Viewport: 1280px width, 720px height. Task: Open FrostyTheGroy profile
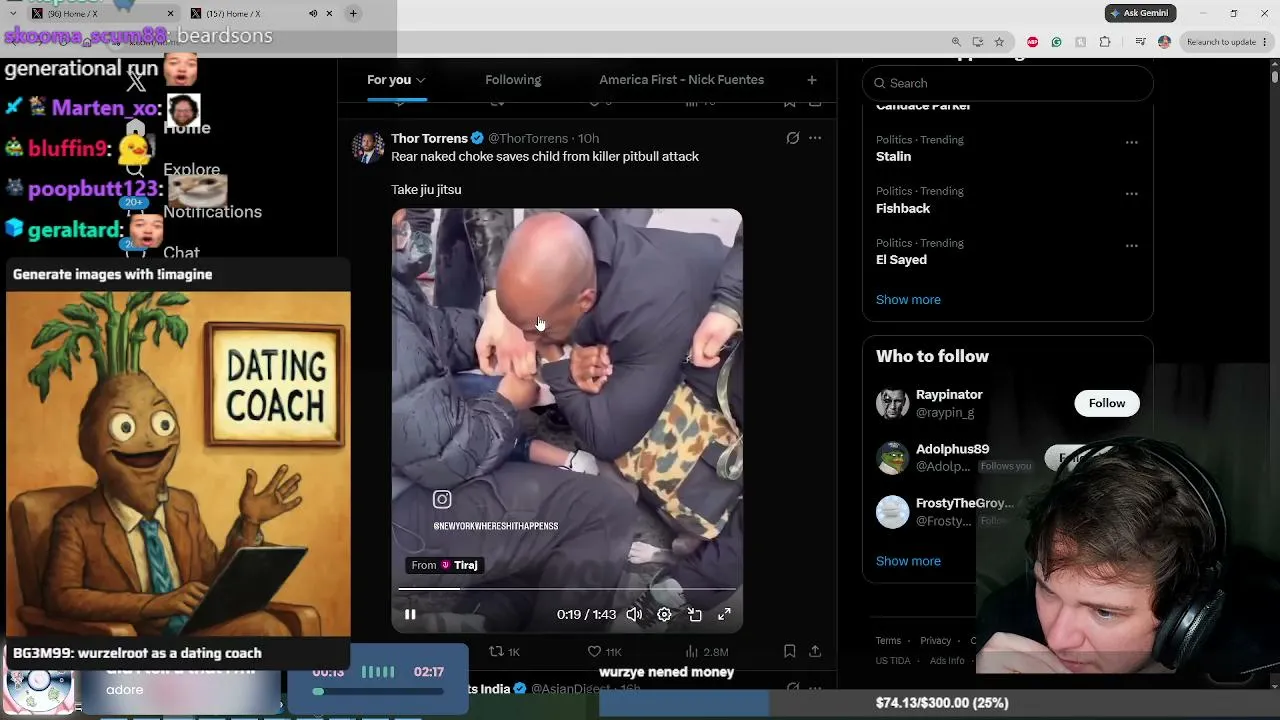point(964,503)
